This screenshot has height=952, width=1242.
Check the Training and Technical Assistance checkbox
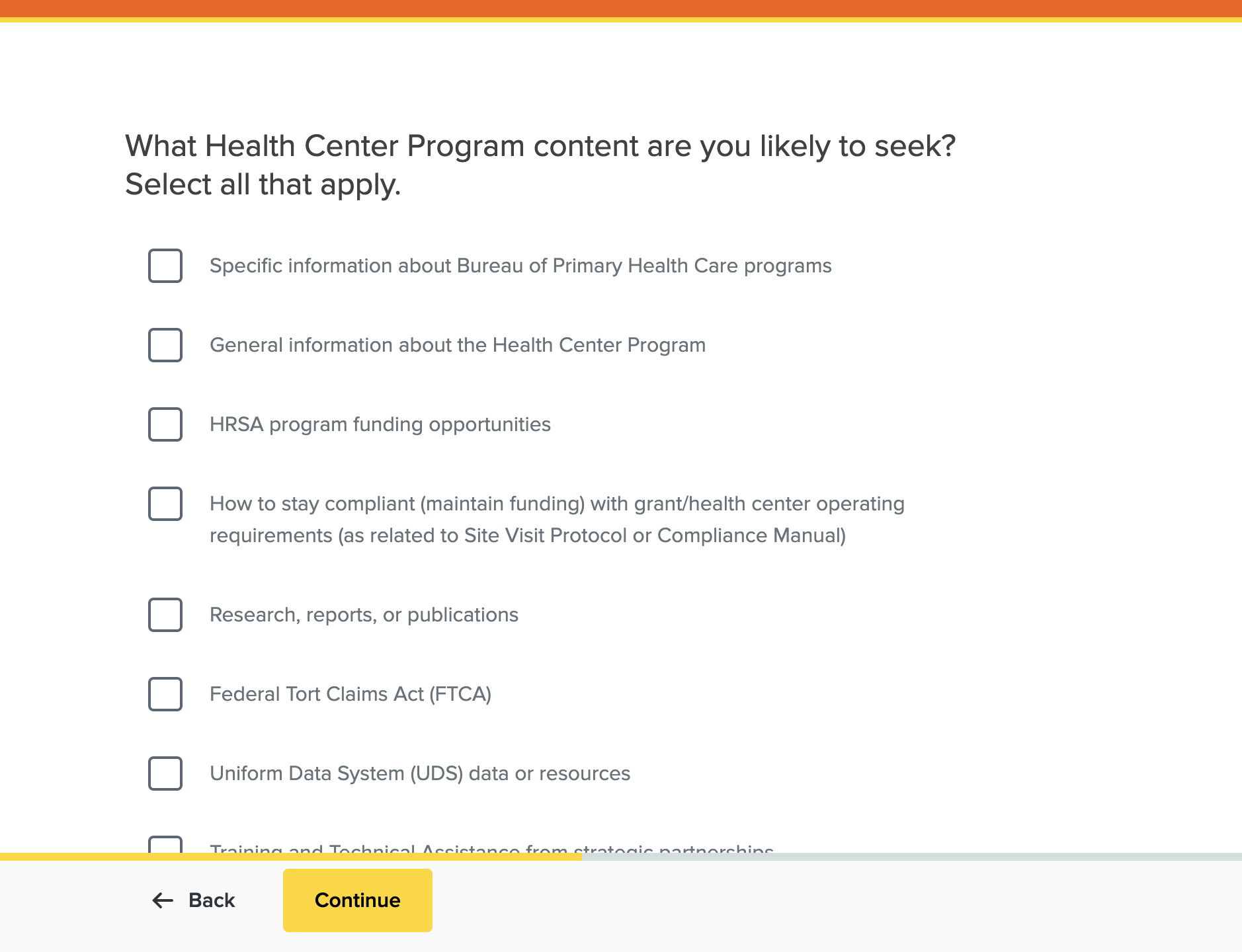(165, 846)
